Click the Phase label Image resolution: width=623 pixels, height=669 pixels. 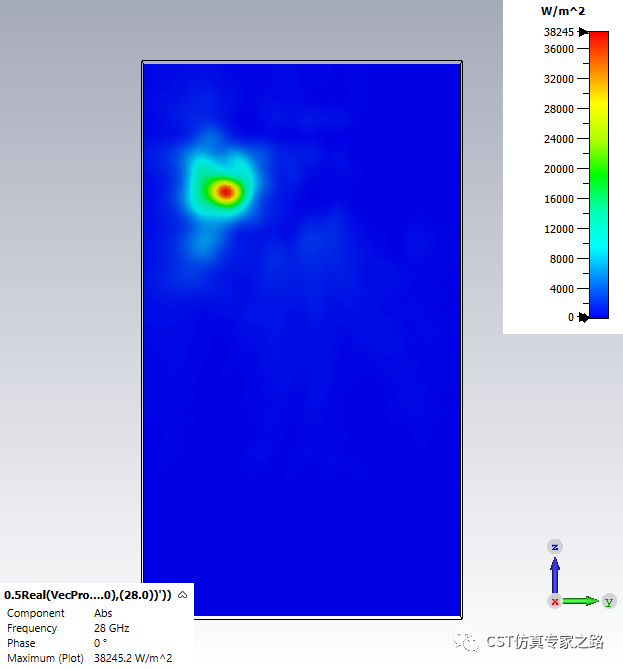[21, 643]
